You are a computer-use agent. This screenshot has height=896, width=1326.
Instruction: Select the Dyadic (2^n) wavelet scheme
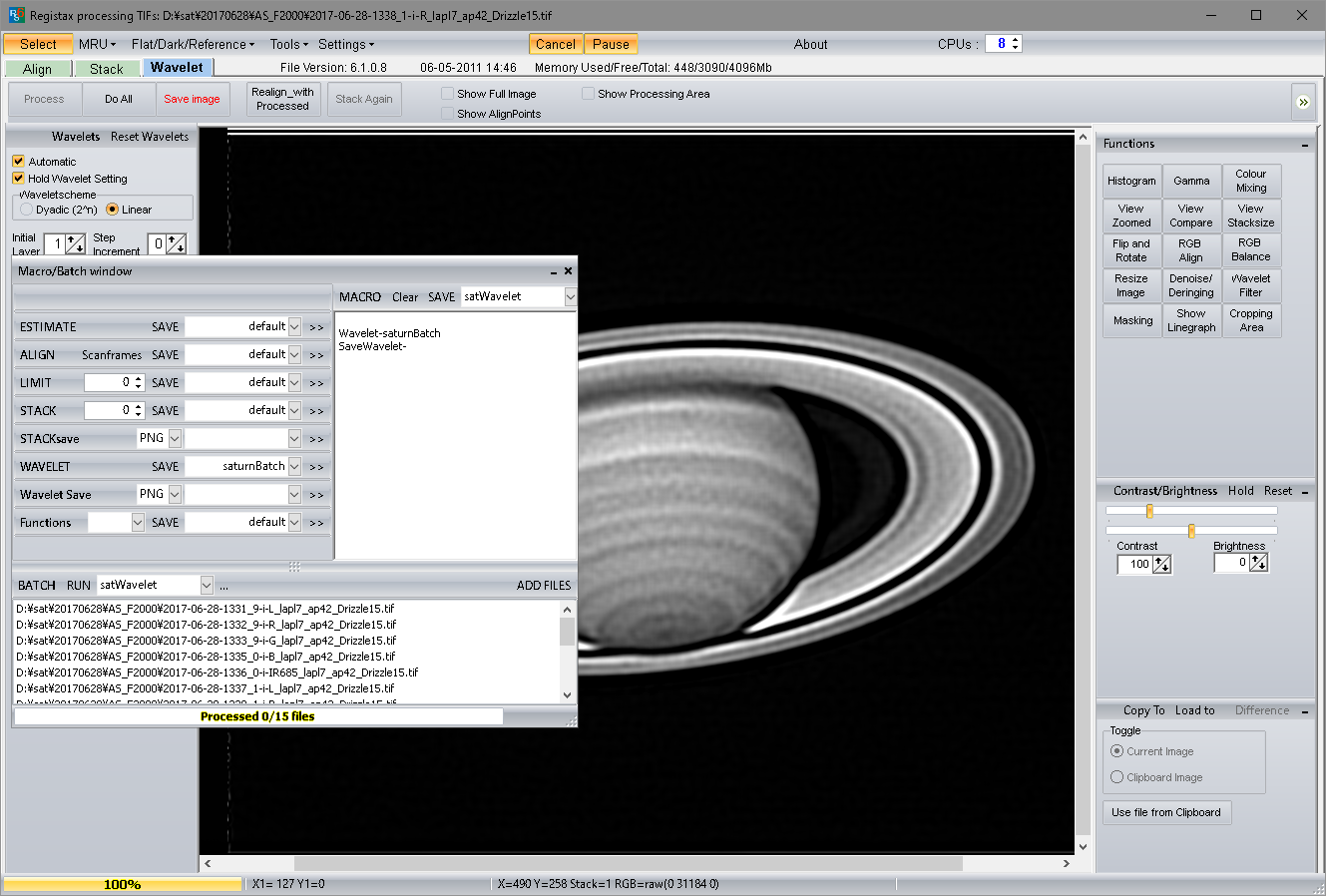25,208
